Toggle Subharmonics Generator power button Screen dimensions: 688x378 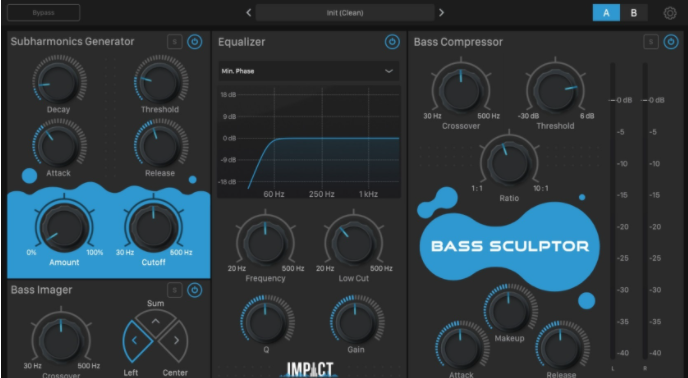point(195,42)
